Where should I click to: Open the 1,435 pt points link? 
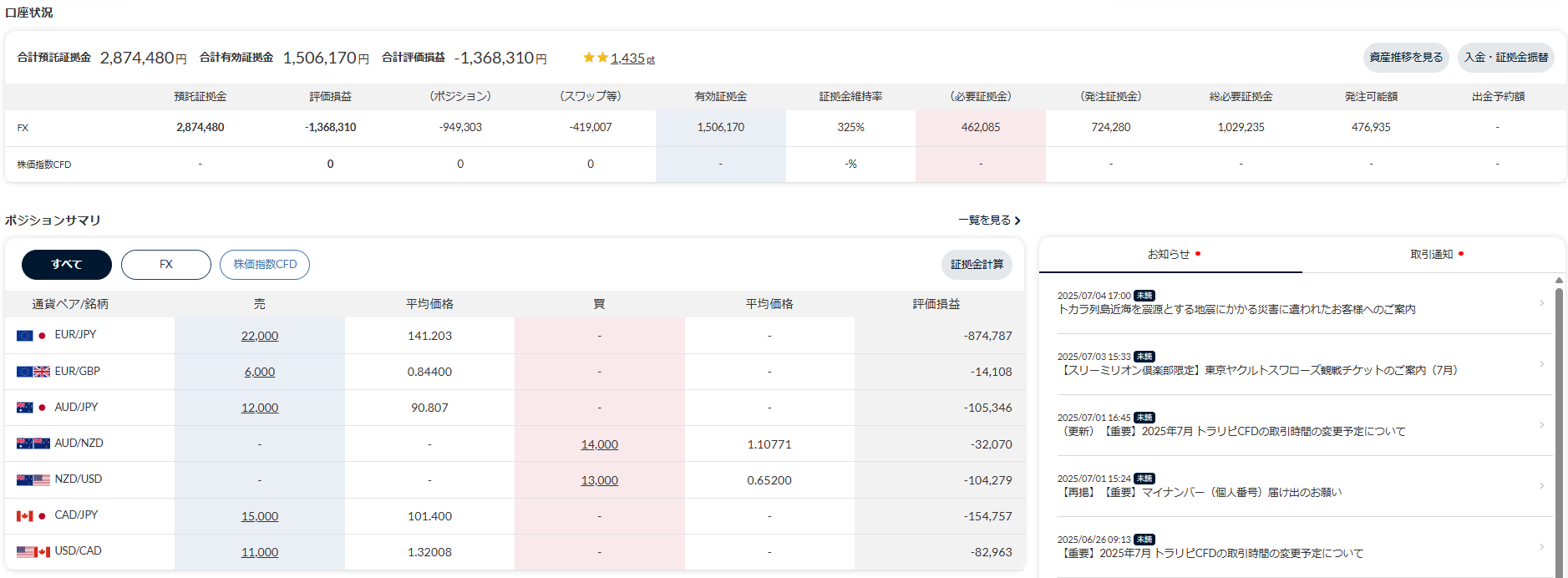(x=632, y=58)
